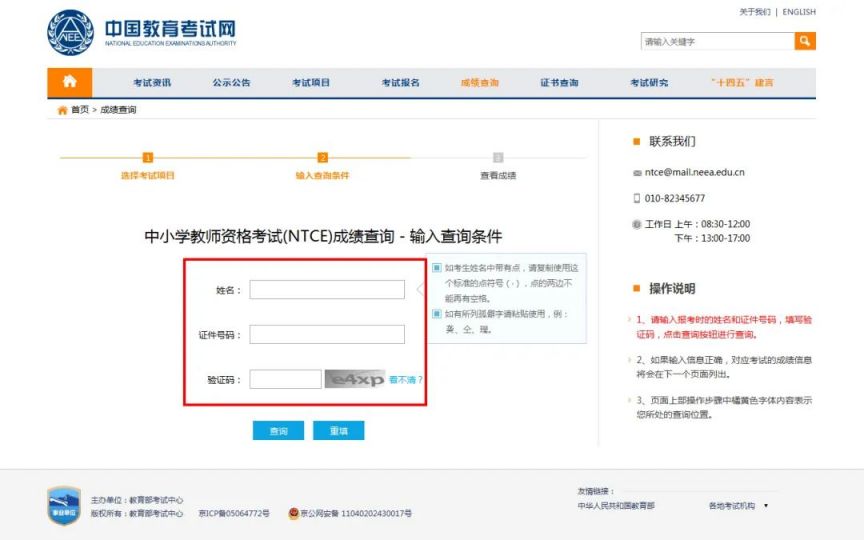Open the 考试资讯 menu
Screen dimensions: 864x540
tap(152, 83)
